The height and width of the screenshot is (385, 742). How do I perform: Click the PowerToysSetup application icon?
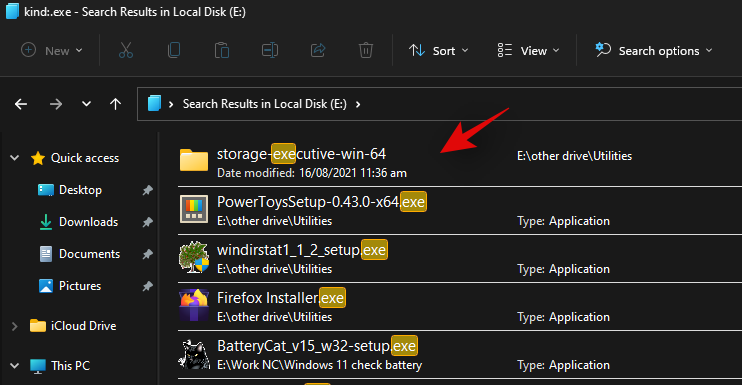click(194, 209)
